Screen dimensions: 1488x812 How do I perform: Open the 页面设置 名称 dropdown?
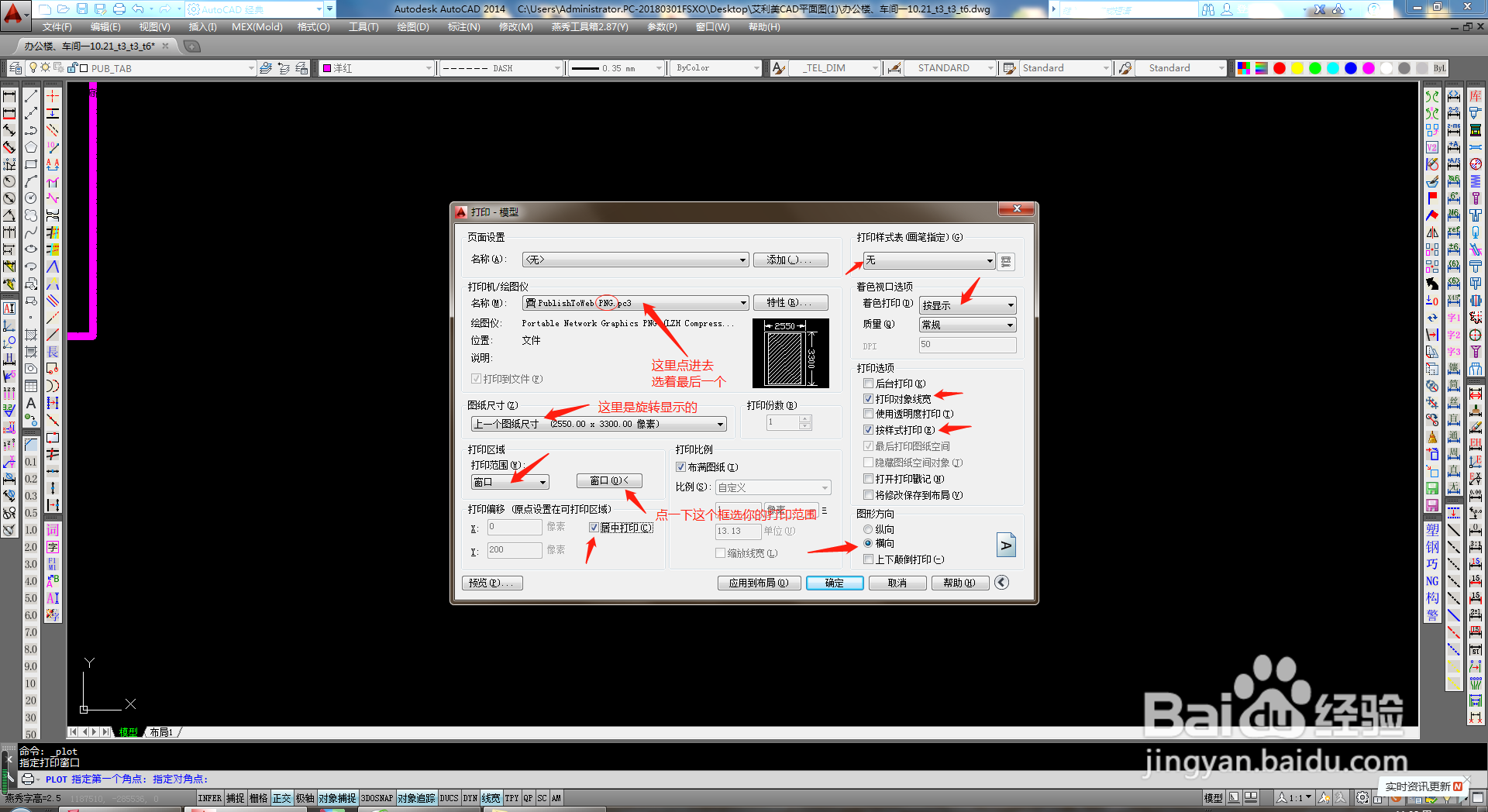click(635, 260)
